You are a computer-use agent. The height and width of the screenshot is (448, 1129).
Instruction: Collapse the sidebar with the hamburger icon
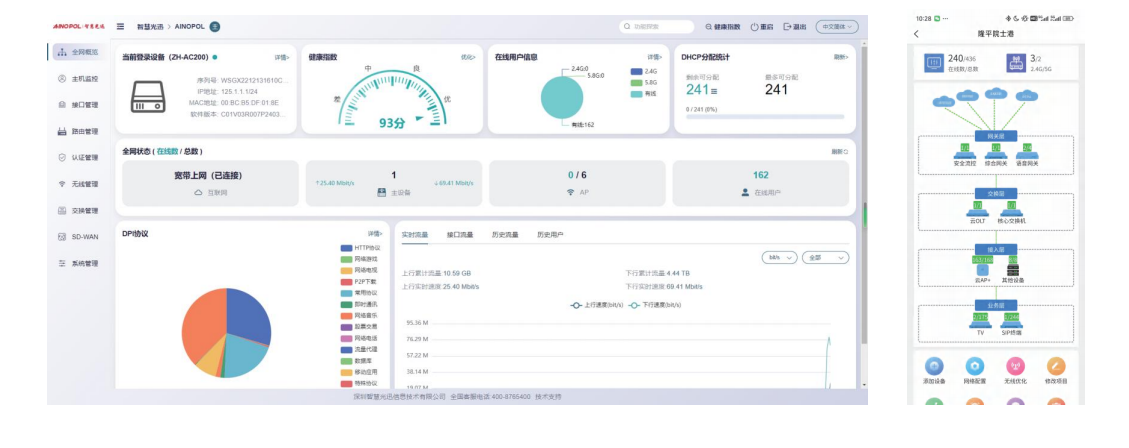click(x=120, y=27)
